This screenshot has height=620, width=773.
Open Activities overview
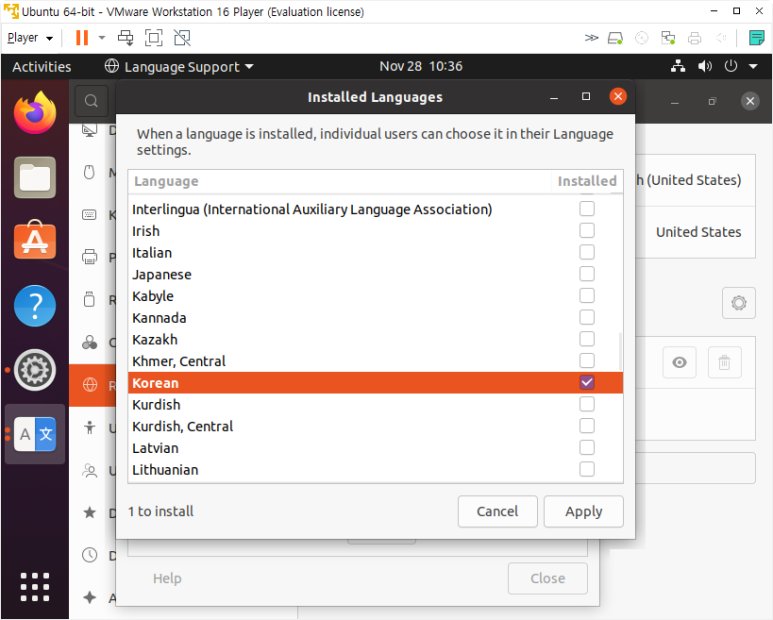[42, 67]
